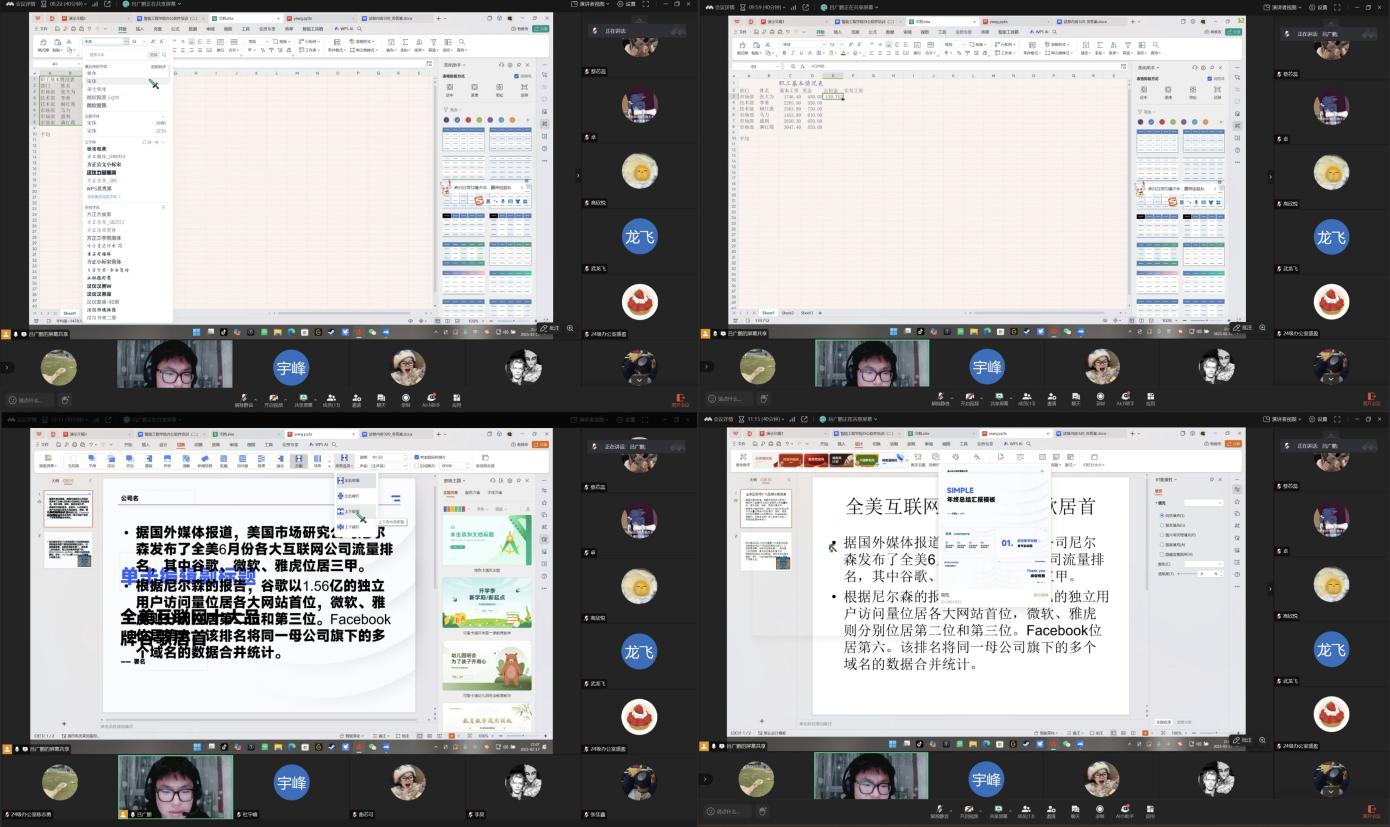The image size is (1390, 827).
Task: Expand participant strip arrow at left of bottom-left window
Action: point(7,780)
